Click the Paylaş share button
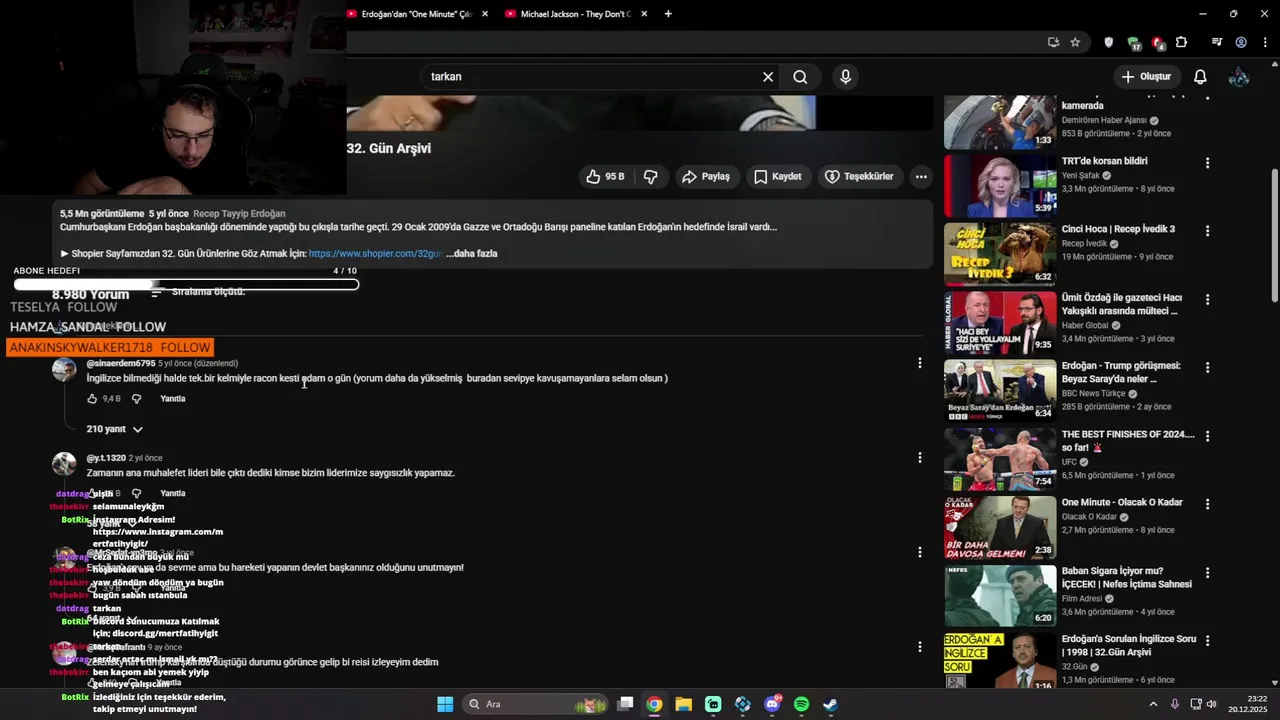1280x720 pixels. point(706,176)
